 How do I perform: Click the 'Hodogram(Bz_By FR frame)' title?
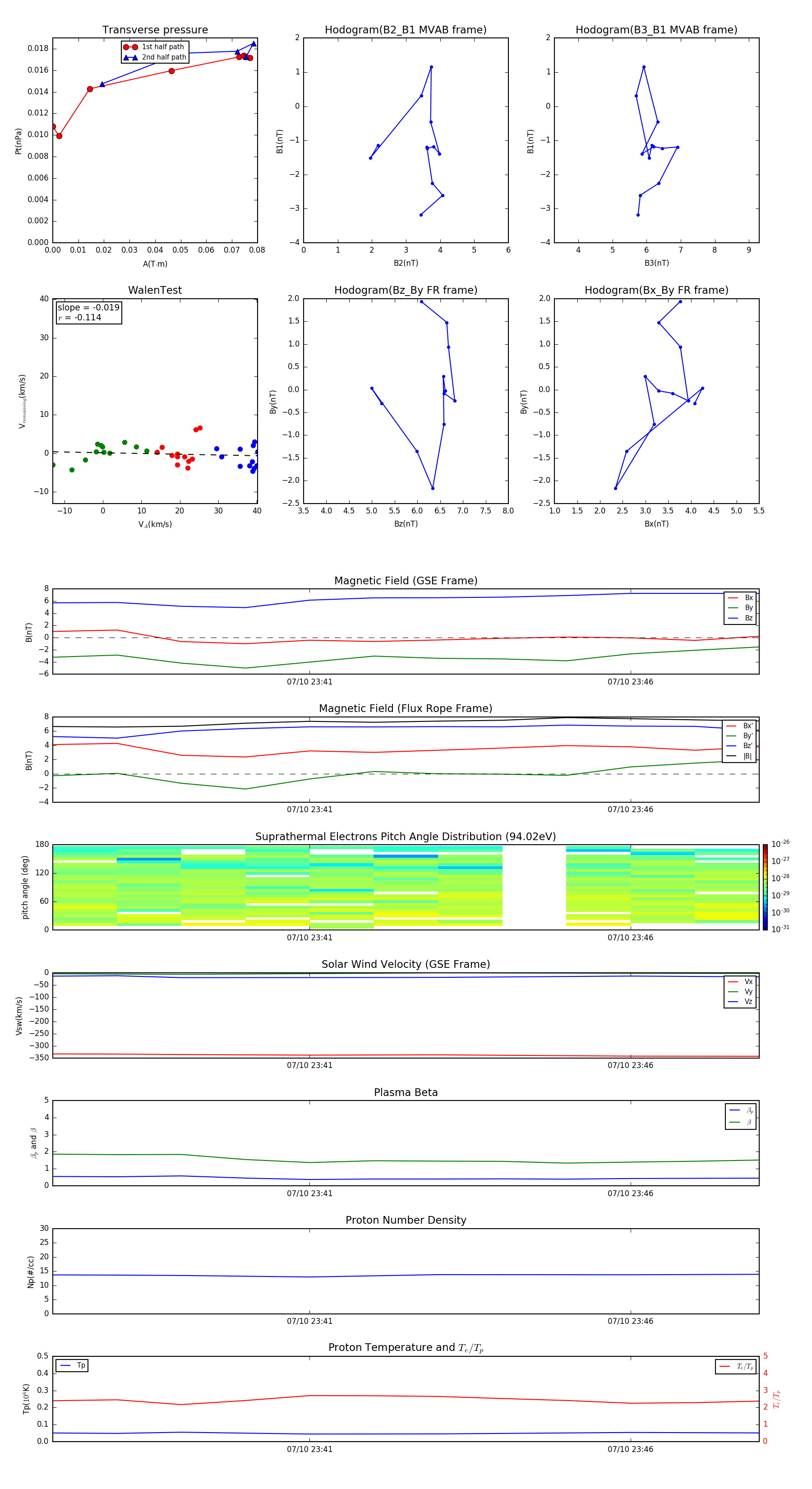[x=406, y=290]
